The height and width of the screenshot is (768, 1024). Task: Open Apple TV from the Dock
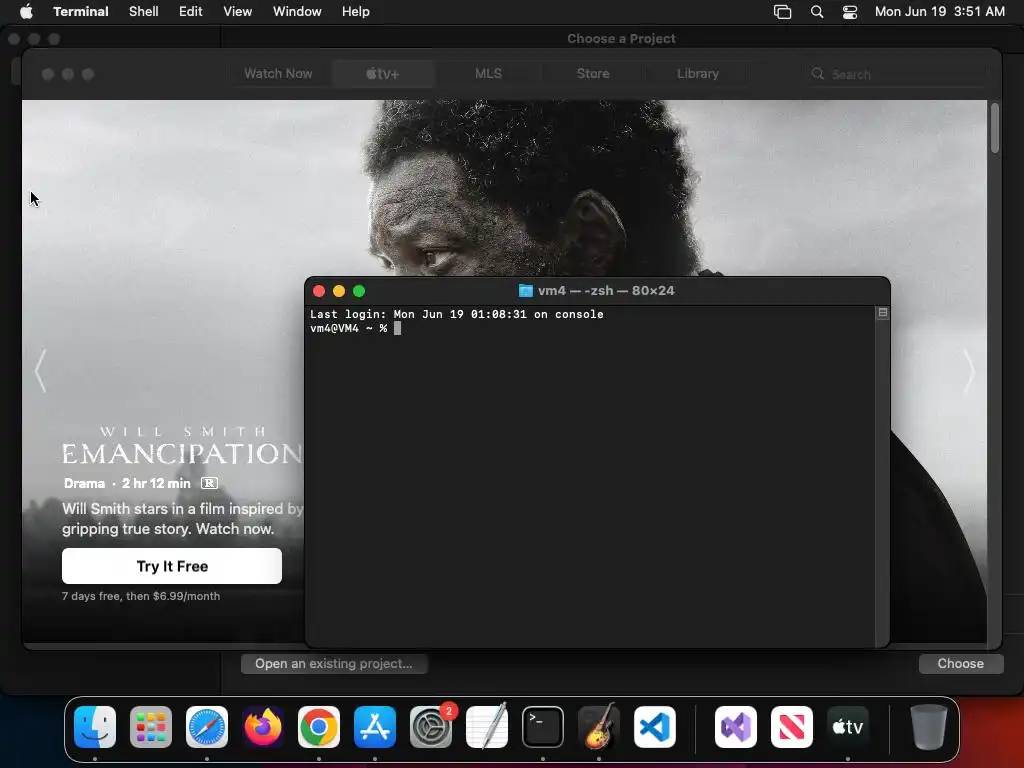click(848, 727)
